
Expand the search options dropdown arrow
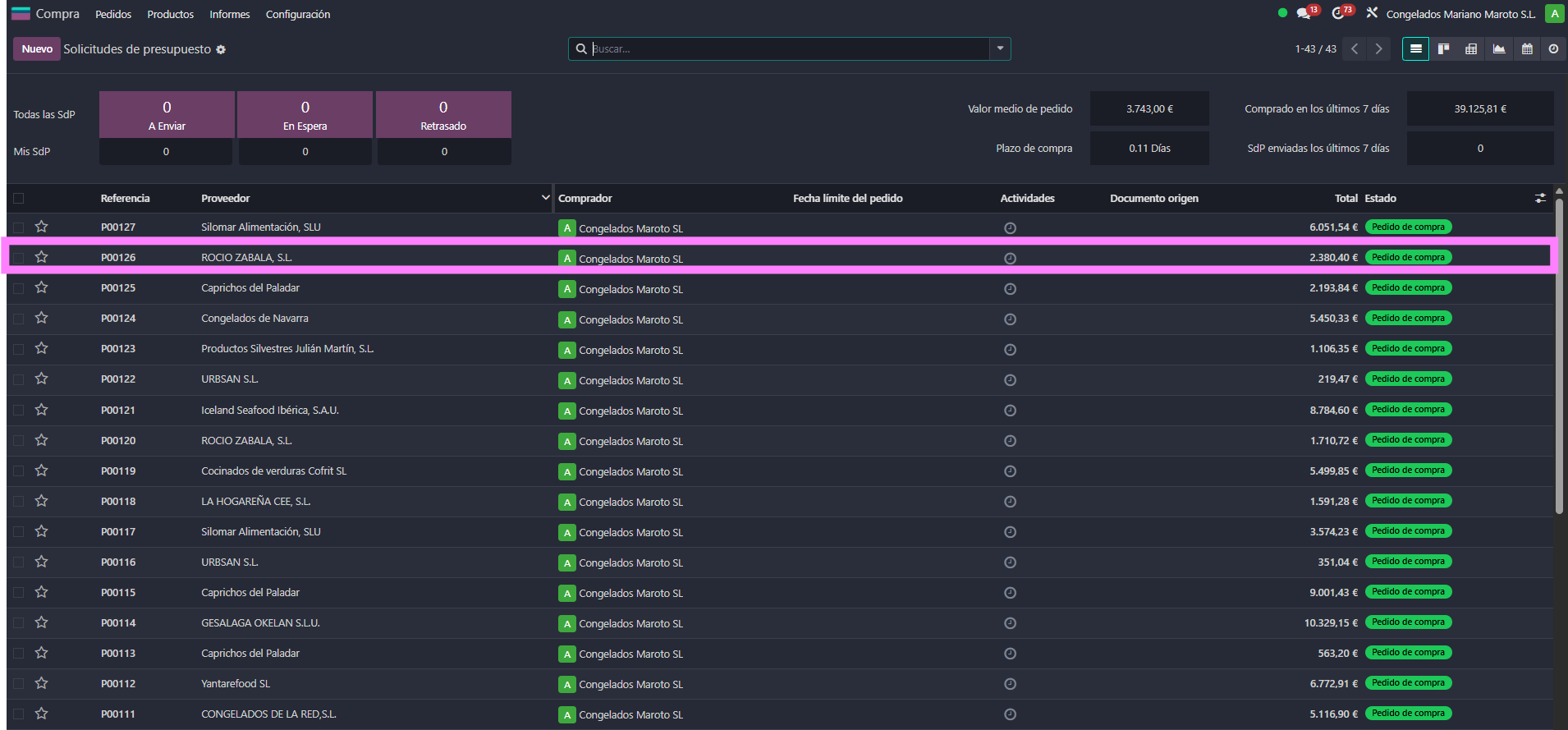point(1000,48)
